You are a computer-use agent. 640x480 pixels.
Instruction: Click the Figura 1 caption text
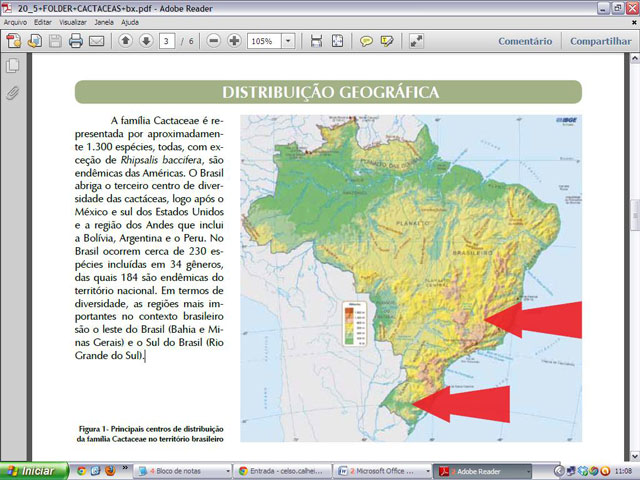[150, 434]
